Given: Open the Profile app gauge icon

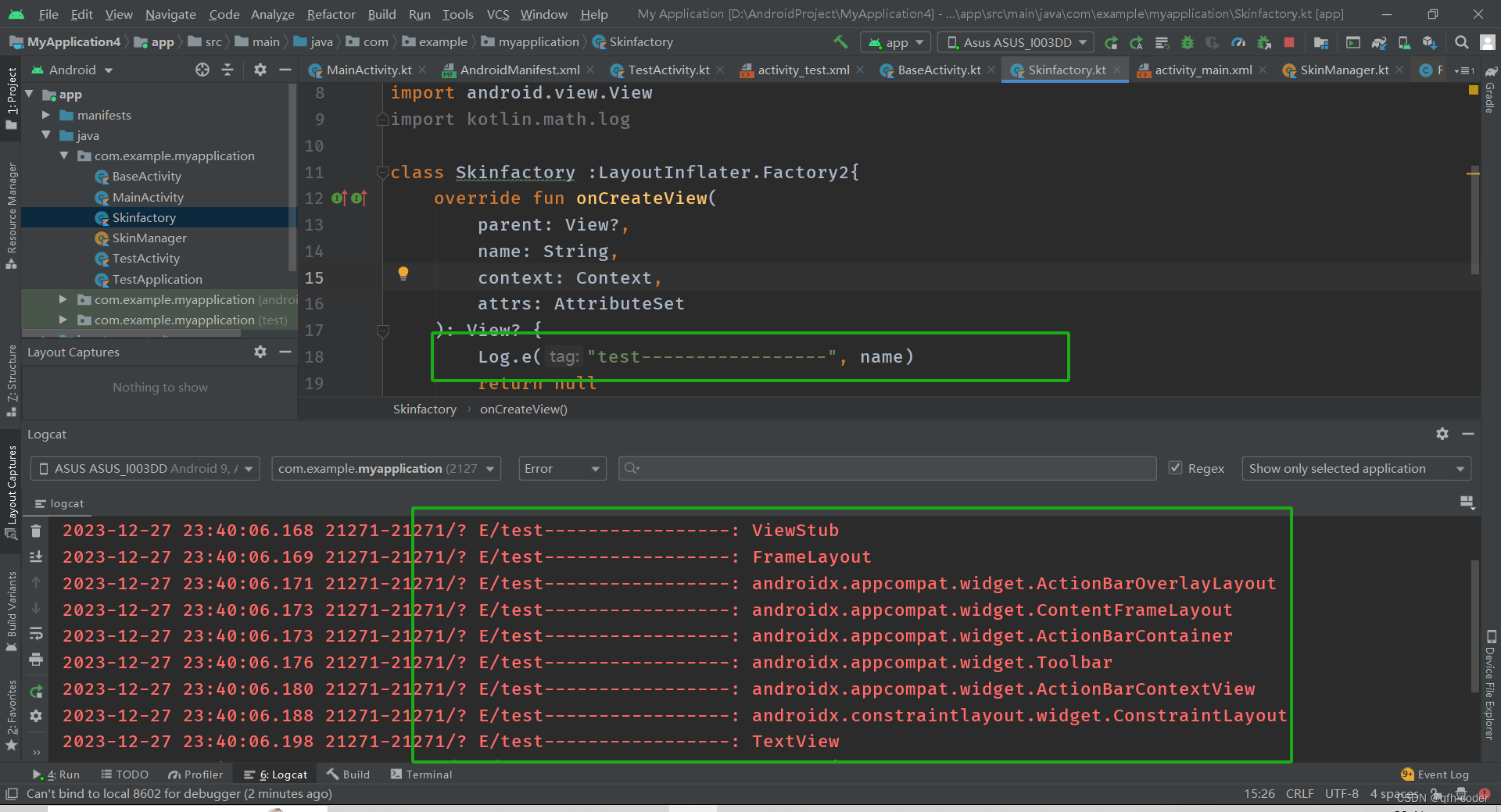Looking at the screenshot, I should coord(1238,42).
